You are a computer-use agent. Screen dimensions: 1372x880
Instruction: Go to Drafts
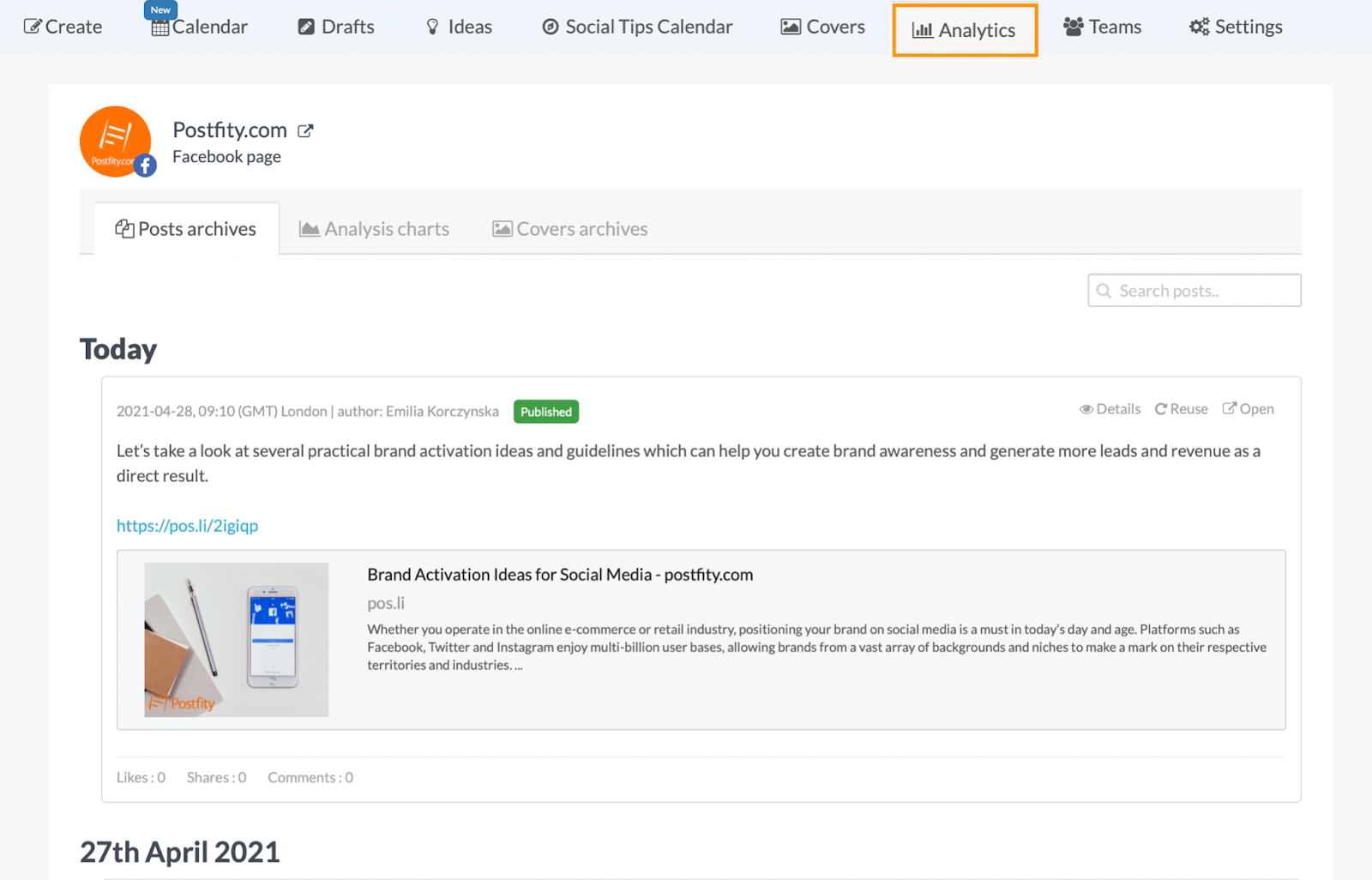[x=336, y=27]
